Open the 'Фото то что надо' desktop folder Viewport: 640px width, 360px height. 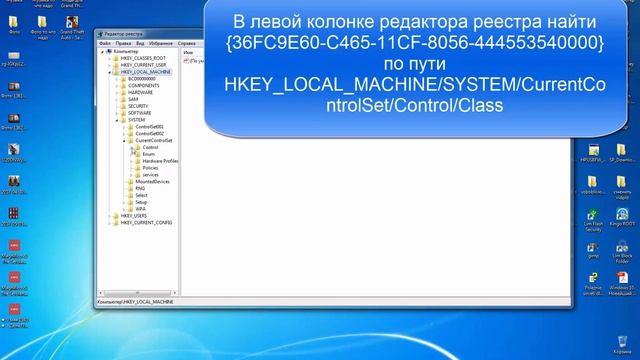point(42,28)
